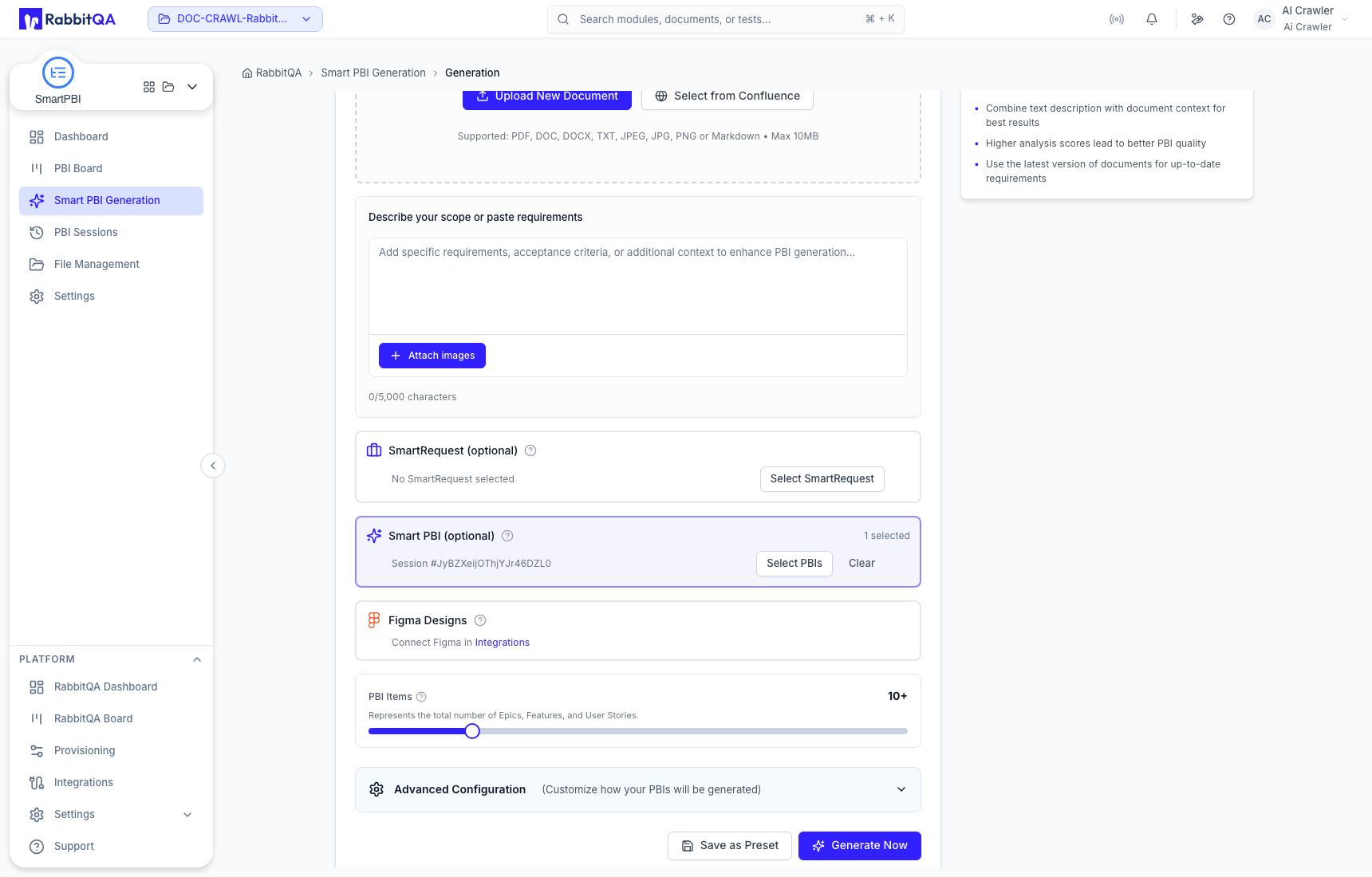Image resolution: width=1372 pixels, height=877 pixels.
Task: Click the unfilled PBI Items slider track
Action: [x=694, y=731]
